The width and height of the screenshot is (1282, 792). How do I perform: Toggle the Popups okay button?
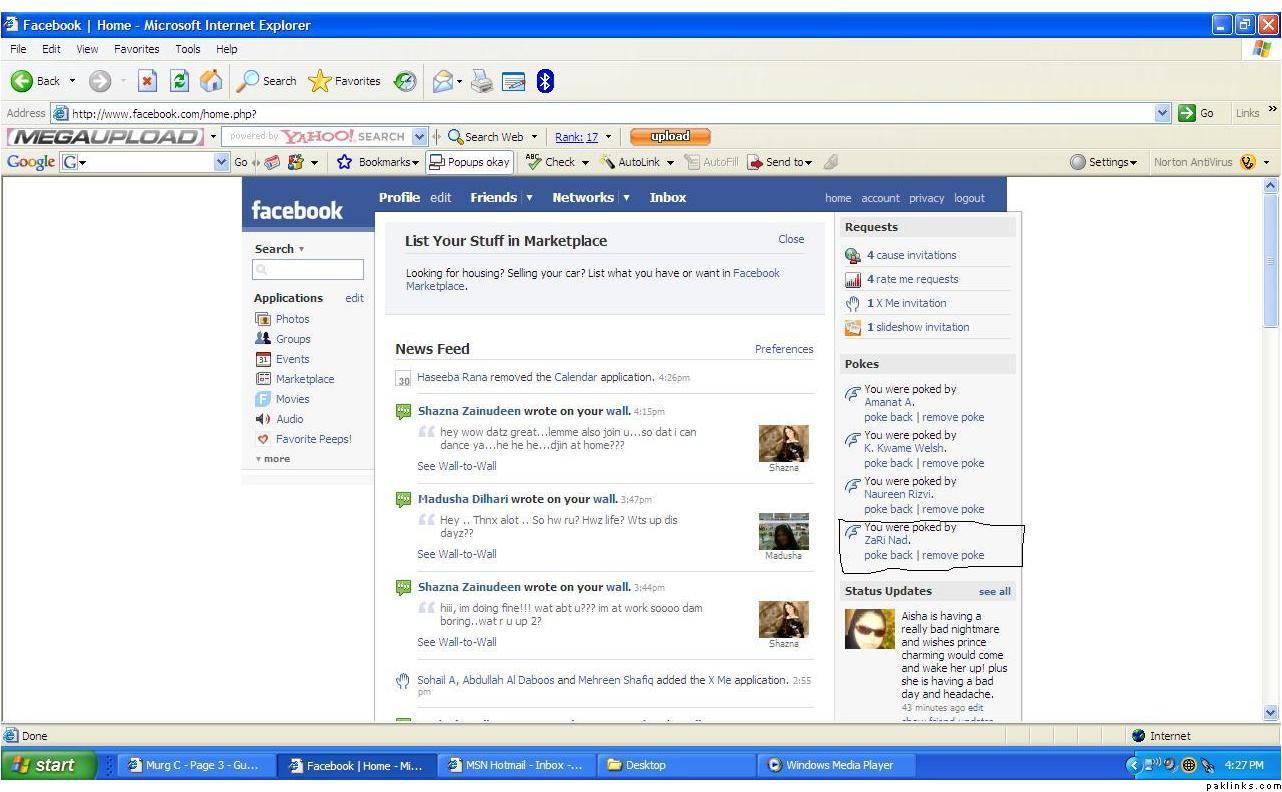(x=469, y=162)
